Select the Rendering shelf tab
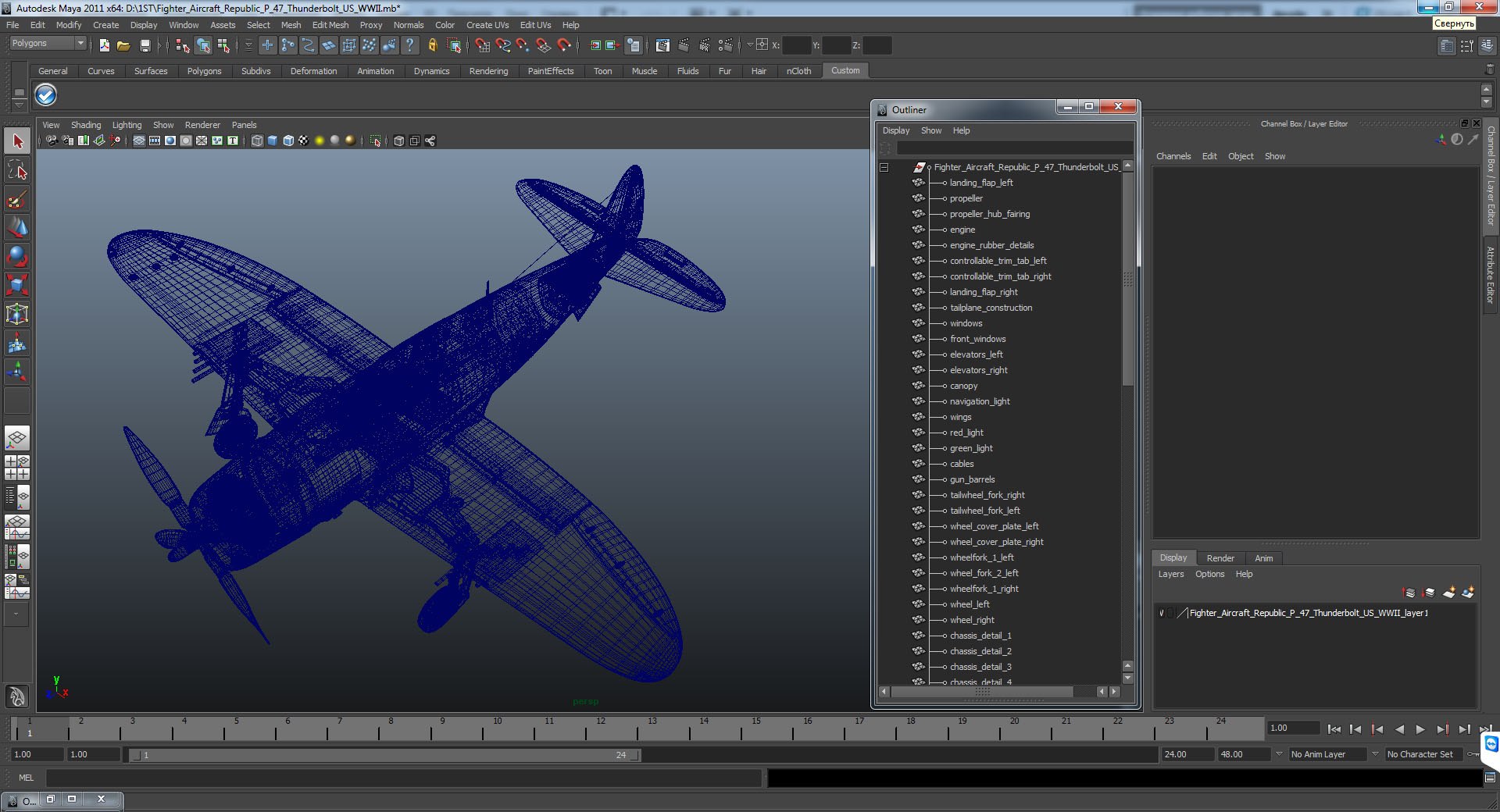1500x812 pixels. 488,71
